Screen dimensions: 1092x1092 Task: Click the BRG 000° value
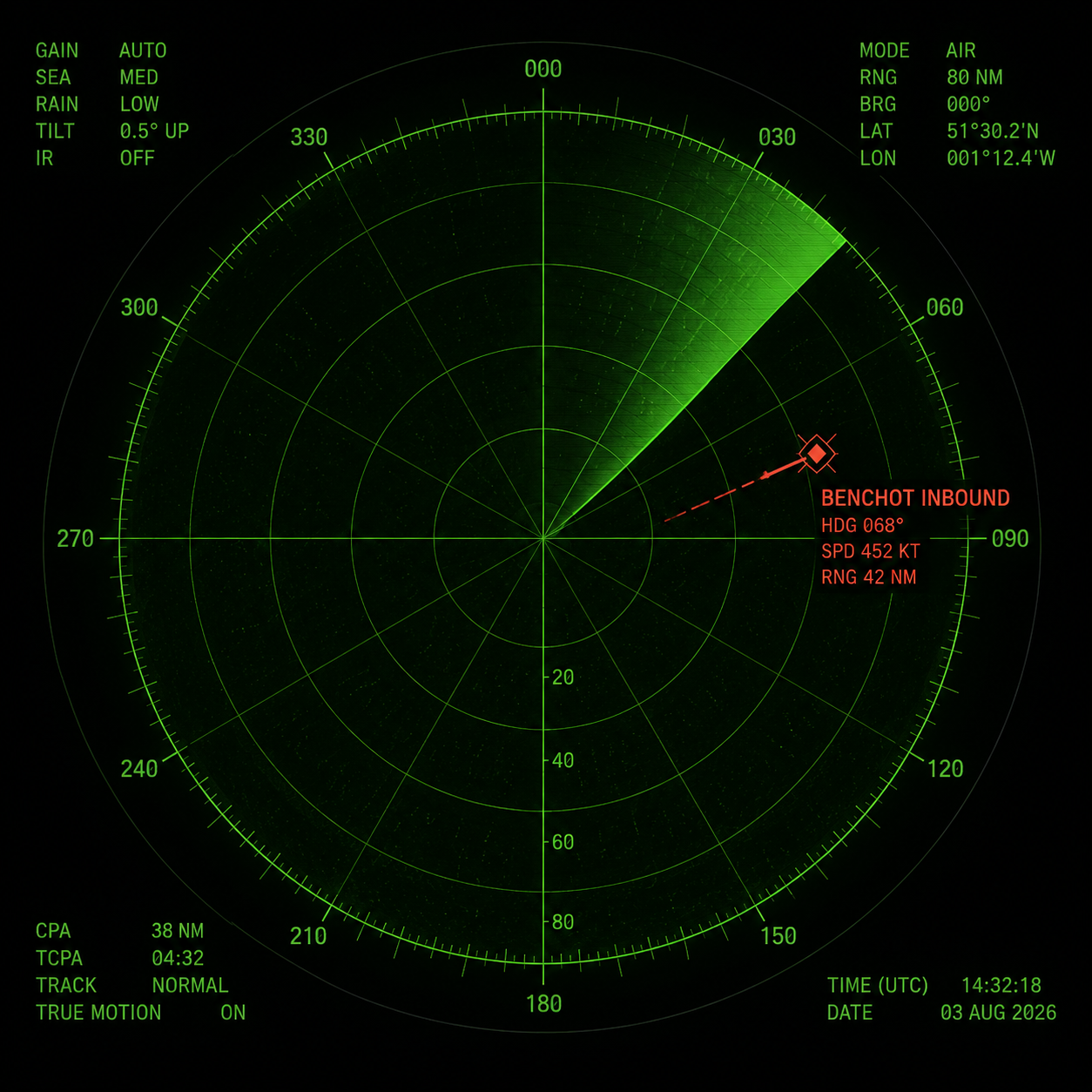click(968, 104)
